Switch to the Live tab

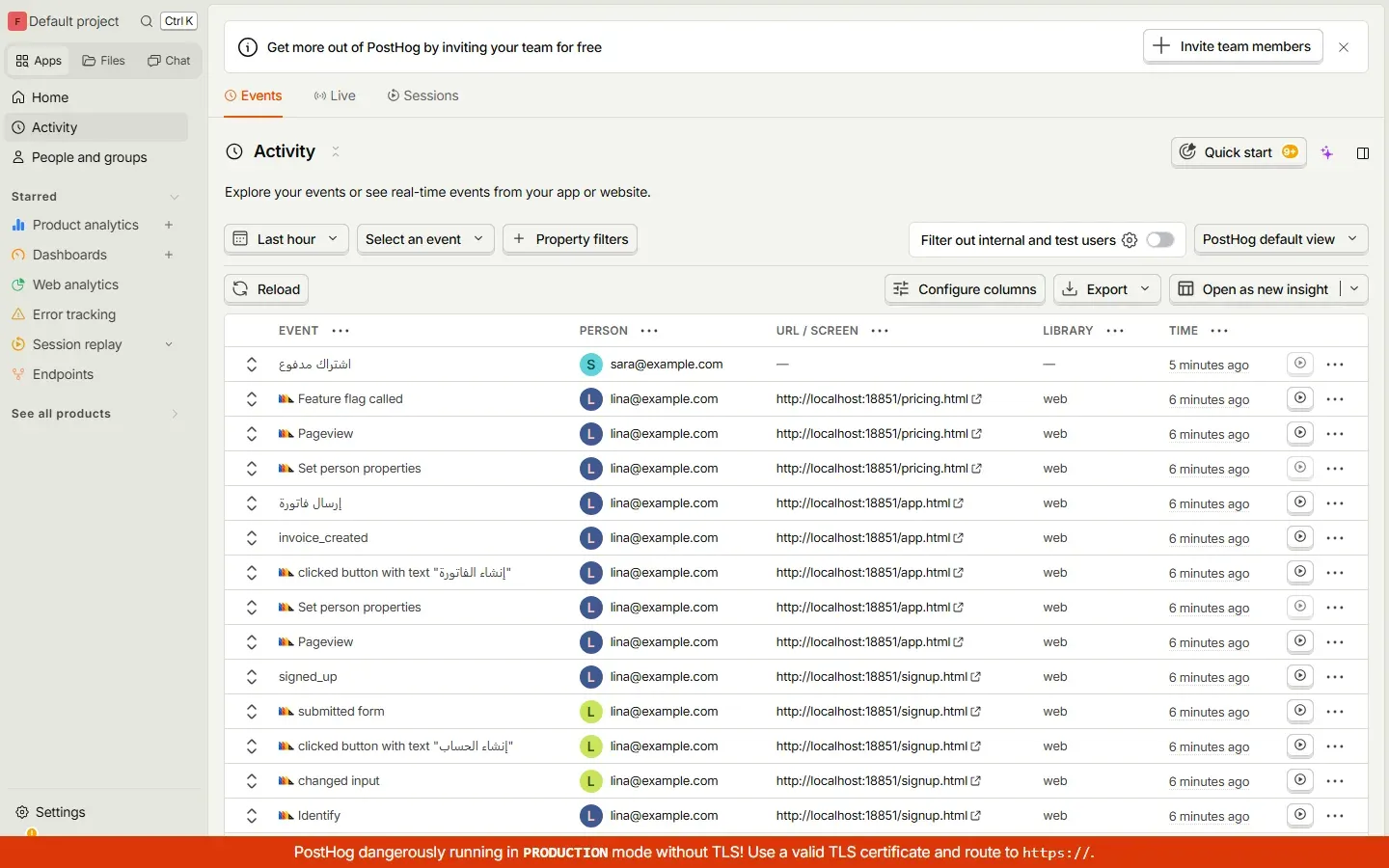point(335,95)
